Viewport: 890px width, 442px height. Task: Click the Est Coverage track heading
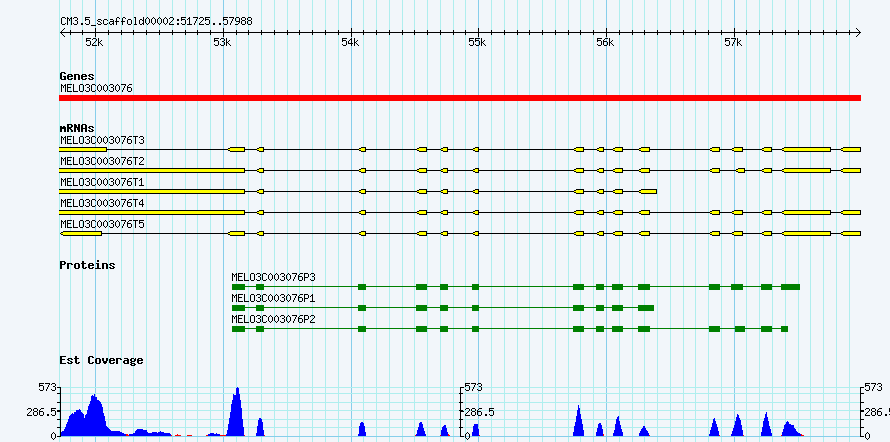[x=102, y=360]
